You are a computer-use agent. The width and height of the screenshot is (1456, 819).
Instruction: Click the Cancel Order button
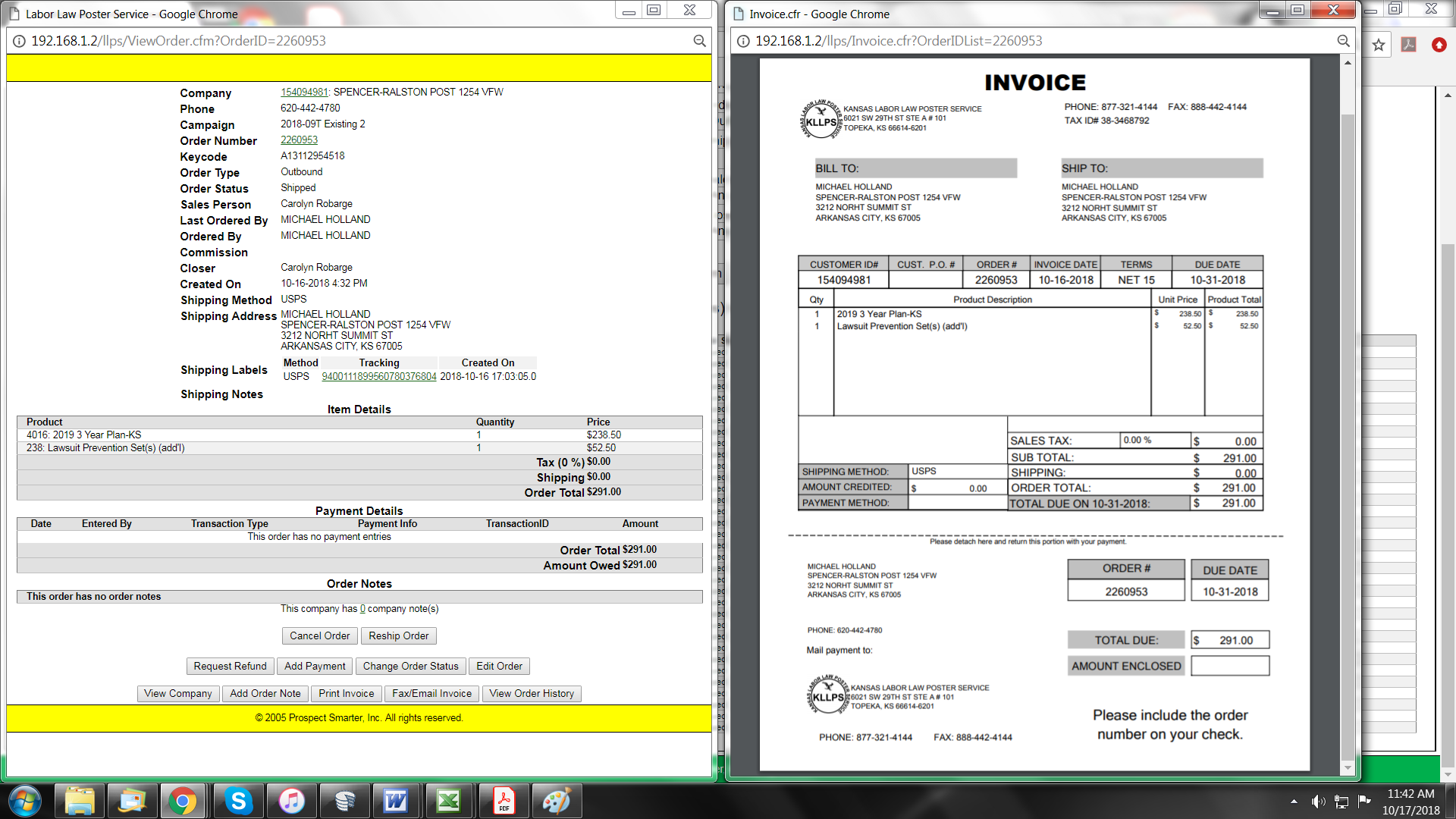[x=319, y=636]
